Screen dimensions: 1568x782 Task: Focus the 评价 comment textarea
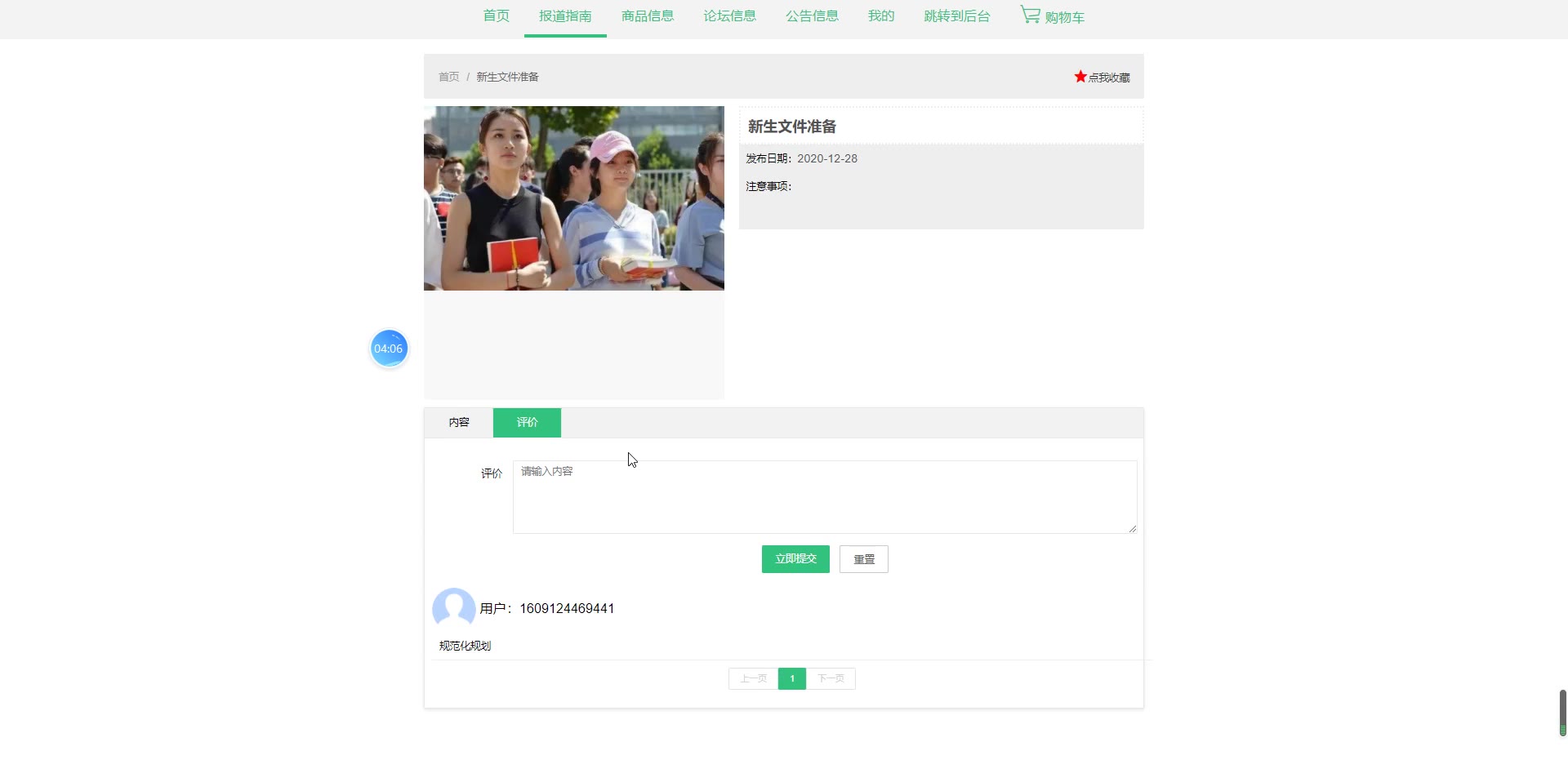825,497
